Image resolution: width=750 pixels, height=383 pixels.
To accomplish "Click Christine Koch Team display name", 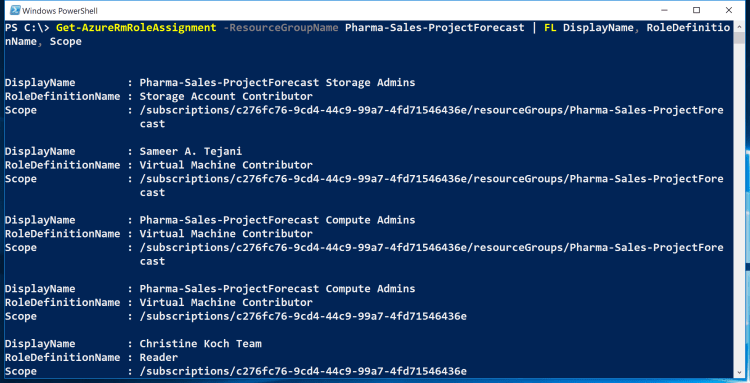I will pyautogui.click(x=200, y=344).
